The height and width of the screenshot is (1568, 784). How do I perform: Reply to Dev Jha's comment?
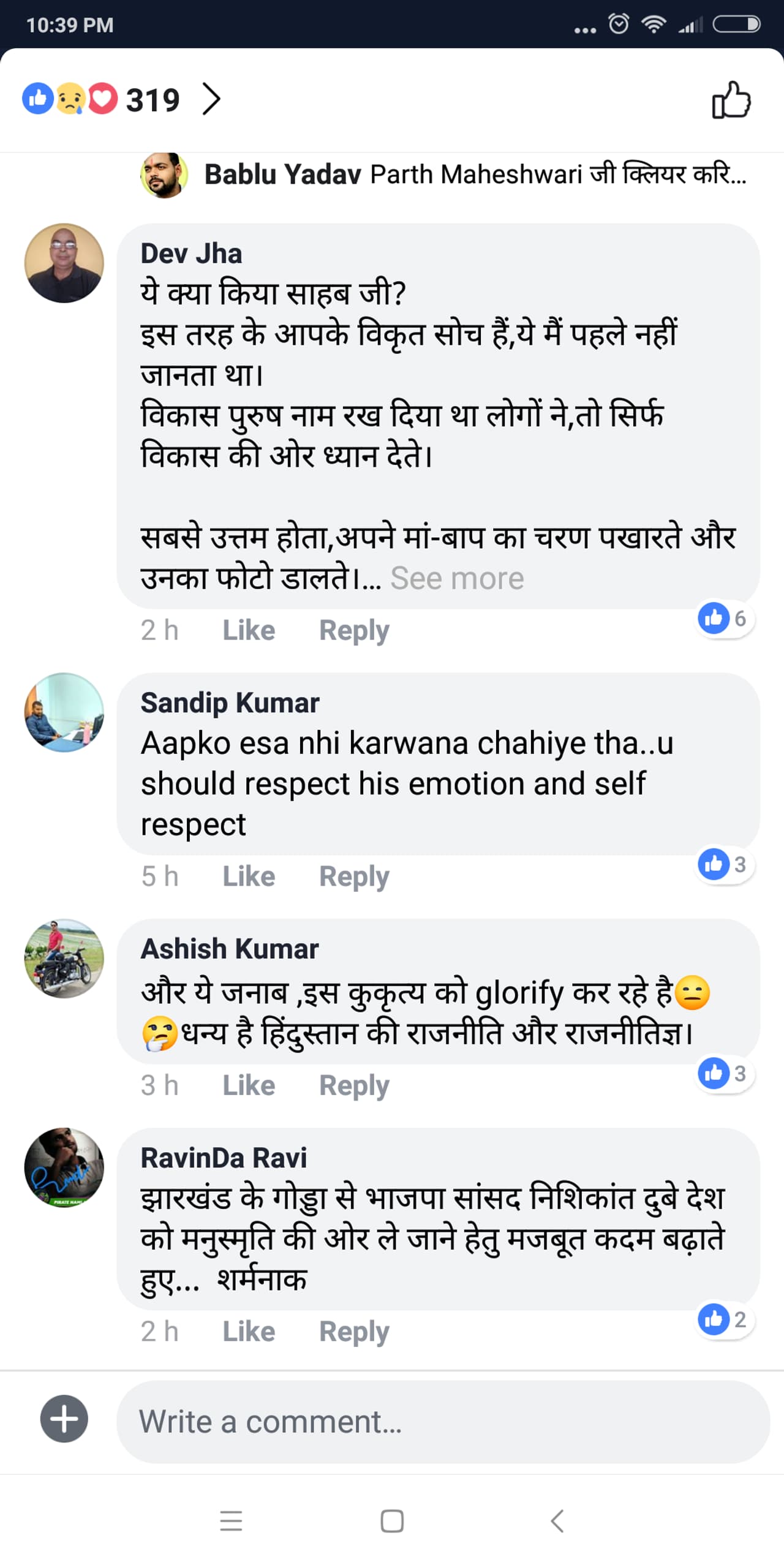click(354, 630)
